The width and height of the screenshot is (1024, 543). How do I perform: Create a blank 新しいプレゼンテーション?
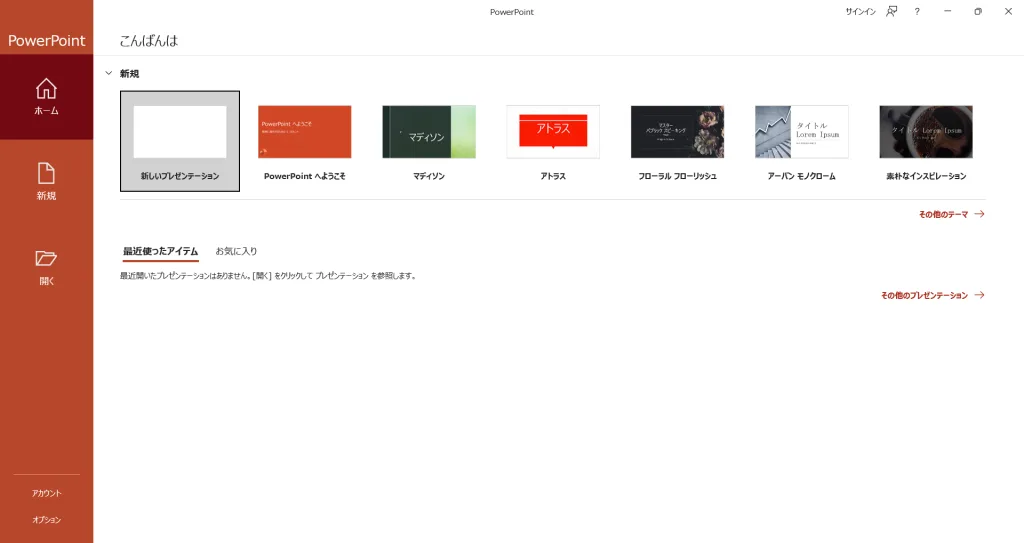180,133
